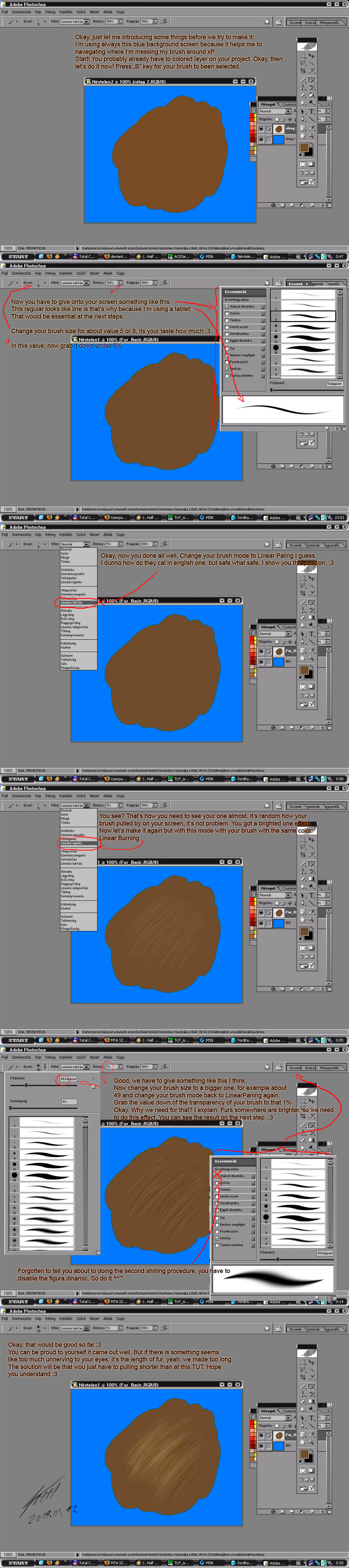
Task: Open the Ecset preset picker arrow in the topmost options bar
Action: pyautogui.click(x=44, y=22)
